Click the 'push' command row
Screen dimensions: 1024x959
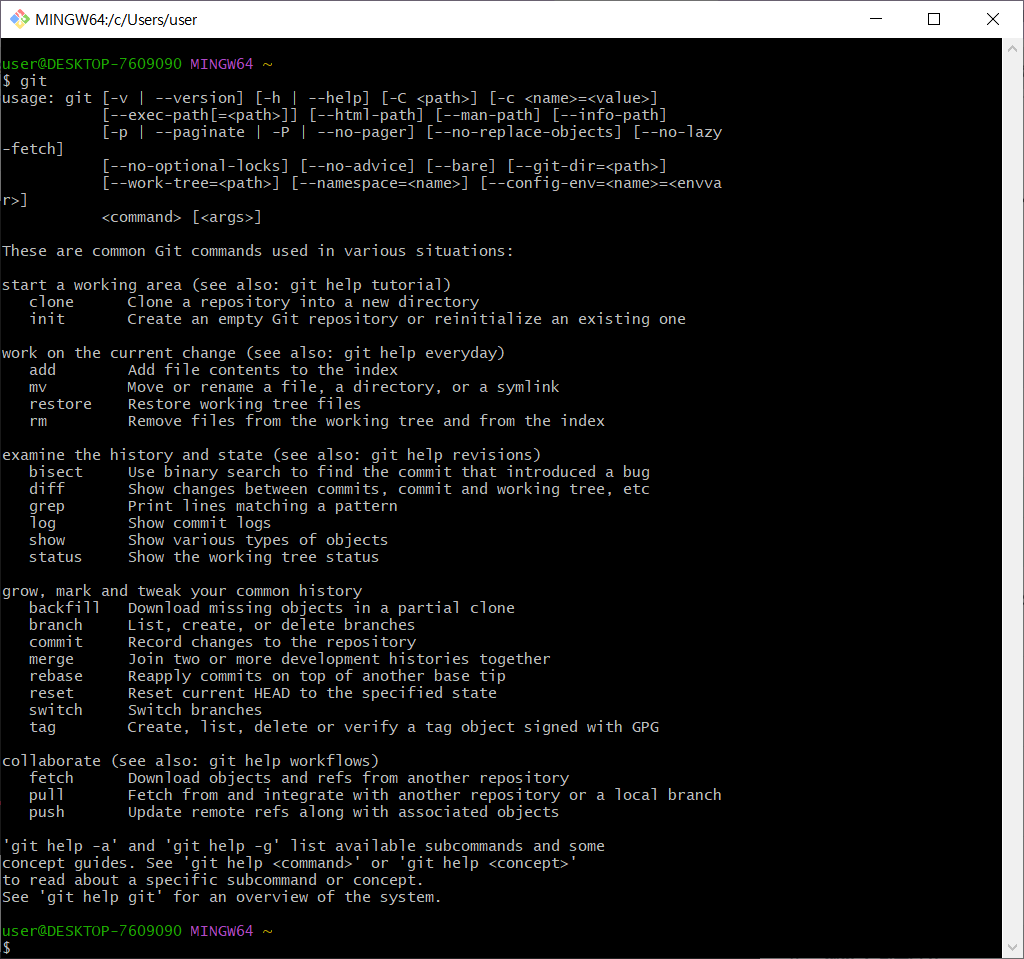tap(294, 811)
